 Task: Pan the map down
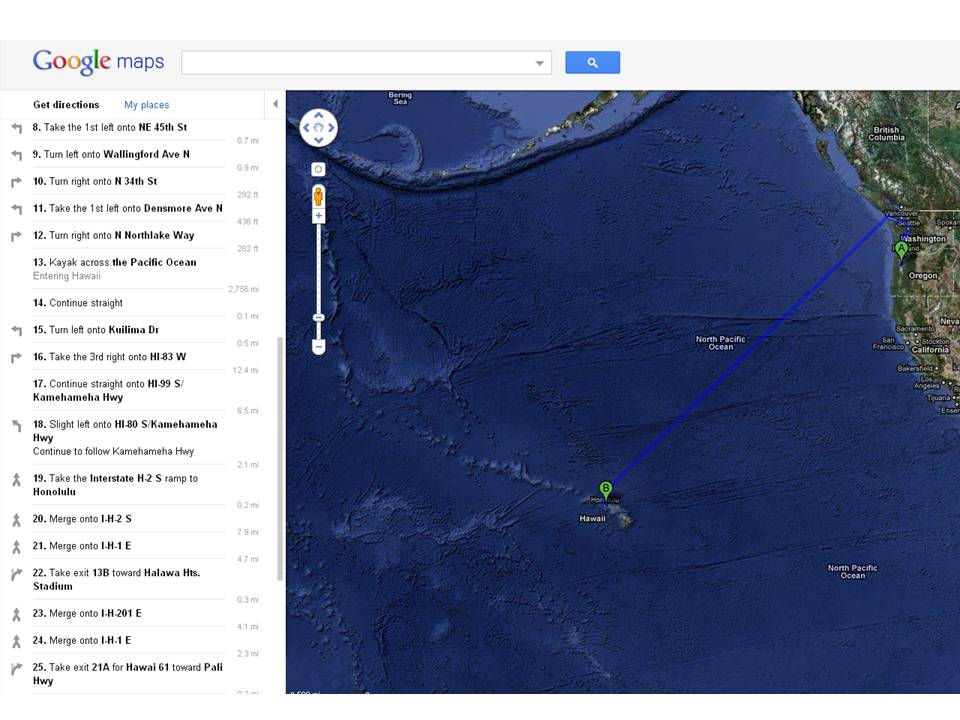pos(318,140)
